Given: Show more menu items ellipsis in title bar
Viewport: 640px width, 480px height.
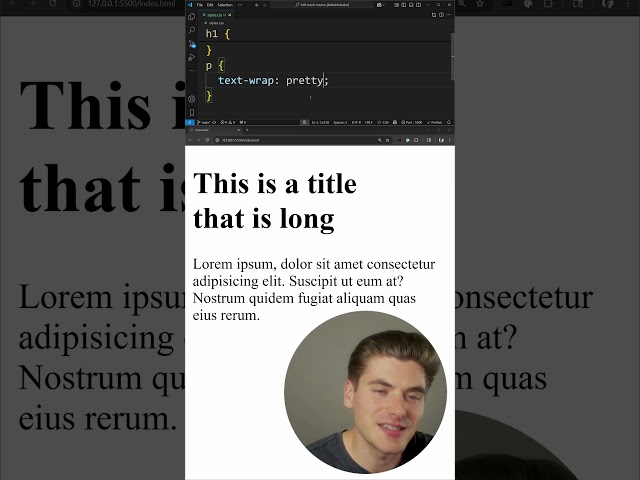Looking at the screenshot, I should 240,5.
